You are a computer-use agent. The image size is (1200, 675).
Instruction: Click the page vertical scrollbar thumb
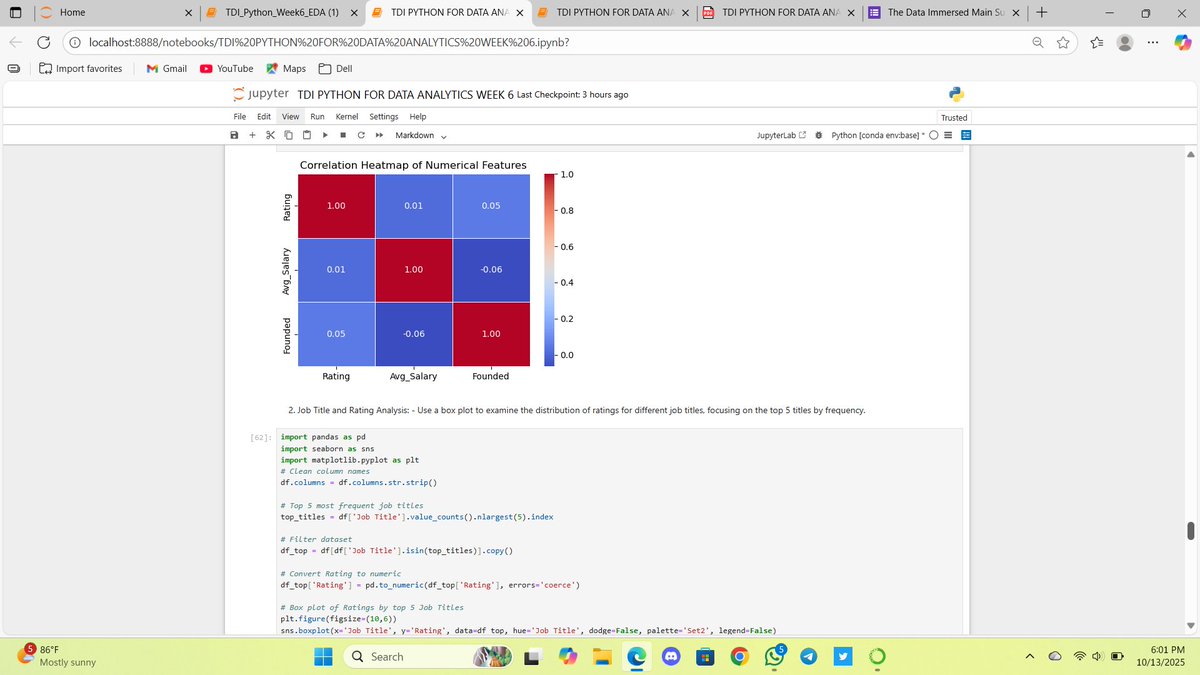(x=1190, y=529)
